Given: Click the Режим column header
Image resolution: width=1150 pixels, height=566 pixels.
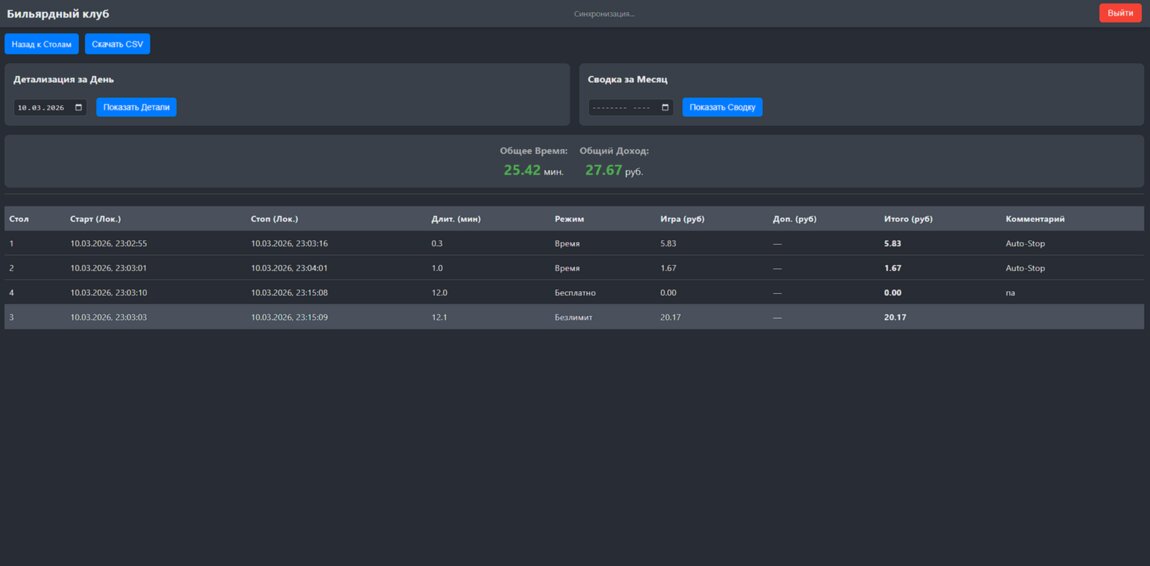Looking at the screenshot, I should [x=569, y=219].
